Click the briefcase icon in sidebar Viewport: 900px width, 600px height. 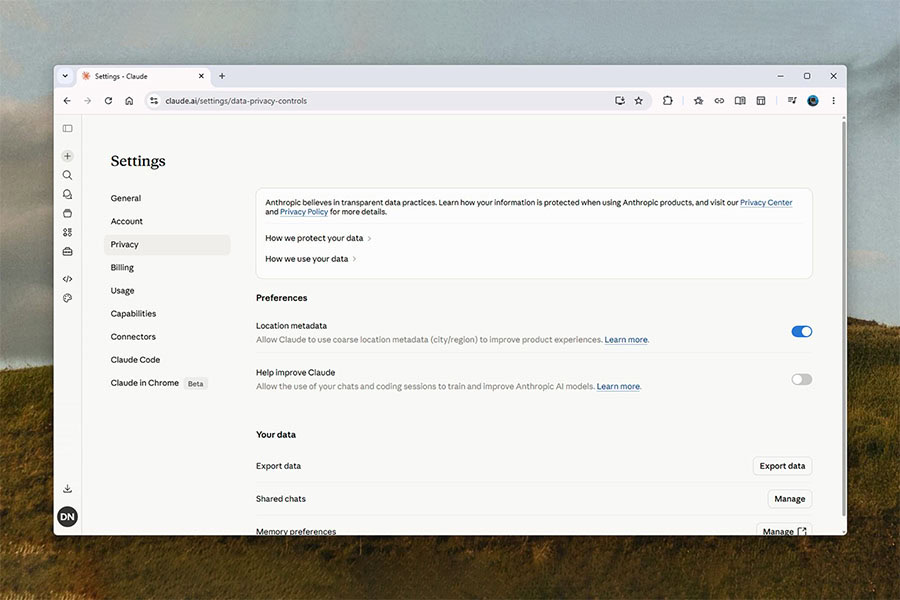tap(67, 251)
